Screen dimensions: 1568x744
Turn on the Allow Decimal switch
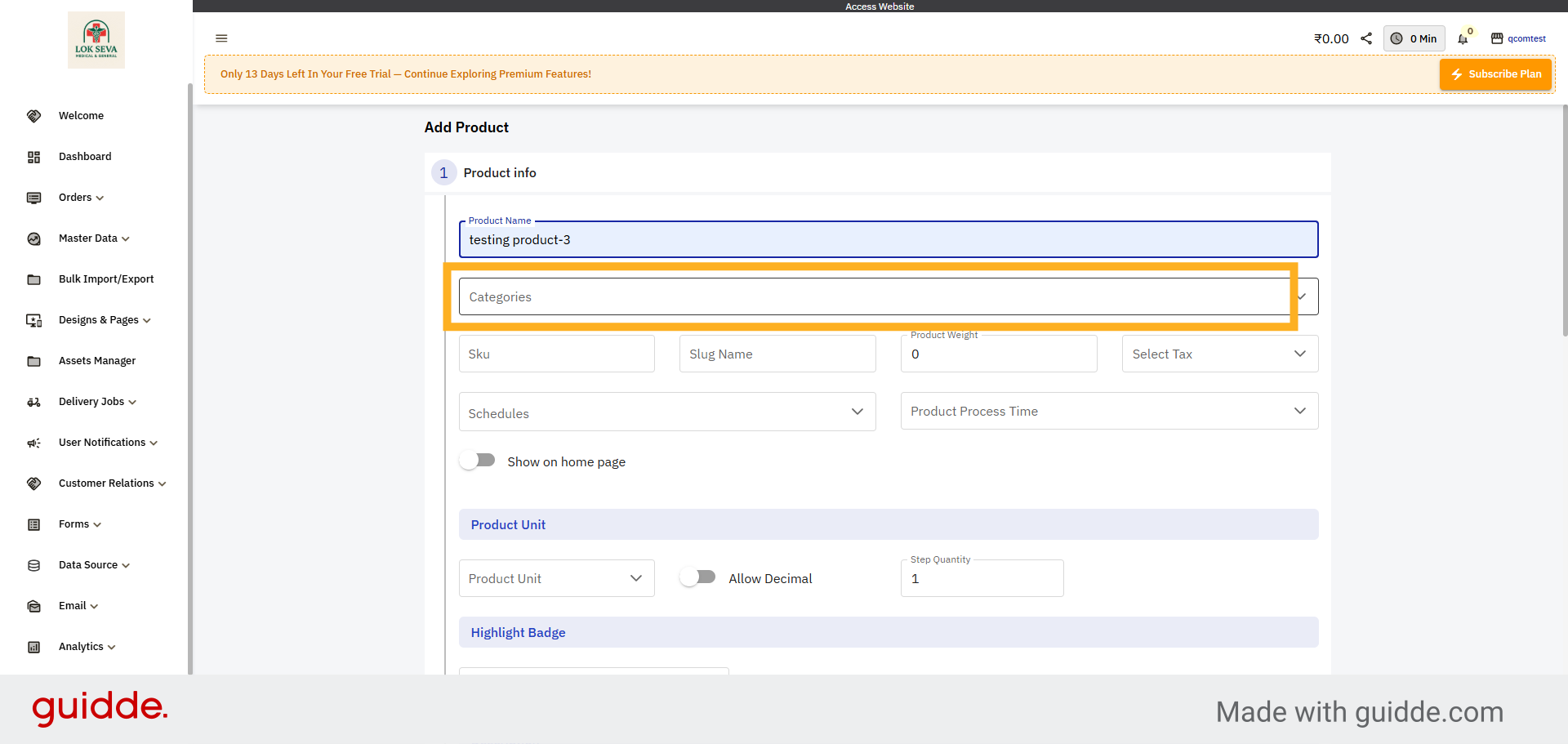[x=697, y=577]
